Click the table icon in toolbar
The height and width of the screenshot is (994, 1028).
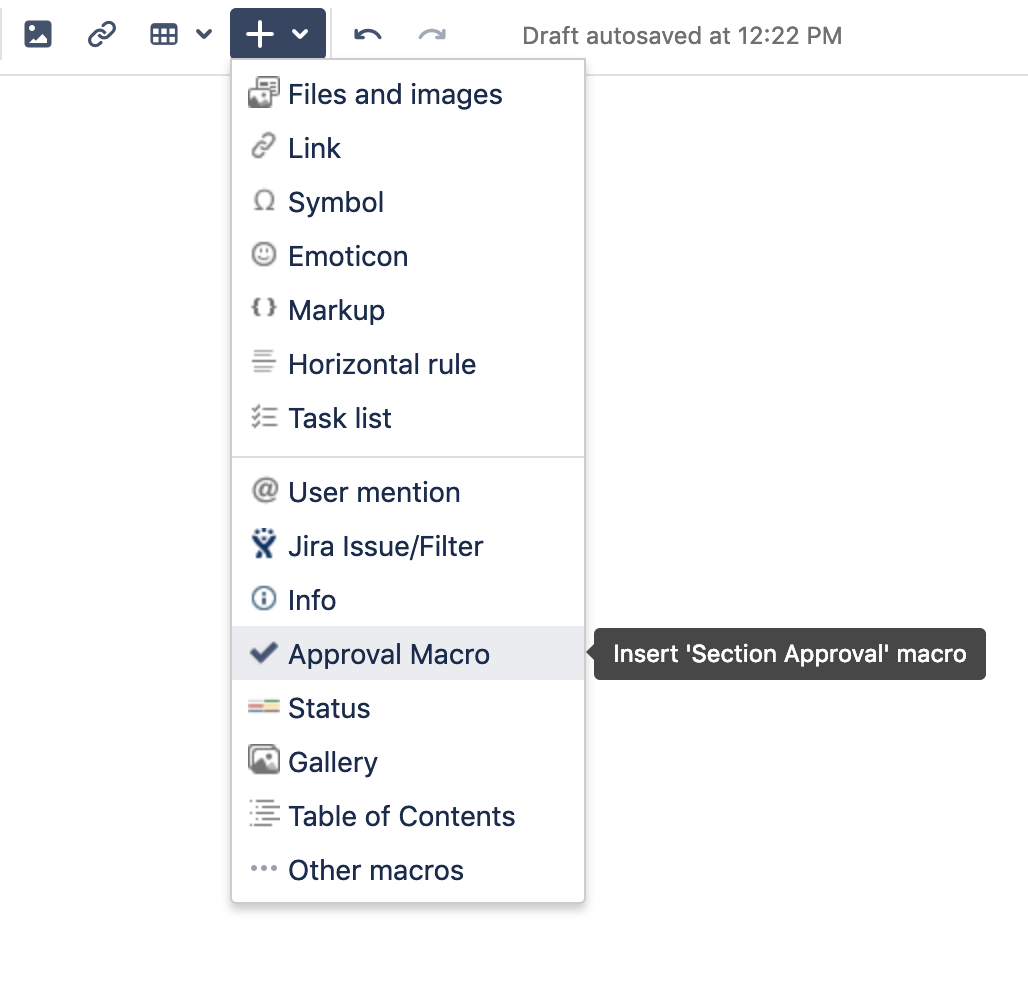[x=164, y=35]
